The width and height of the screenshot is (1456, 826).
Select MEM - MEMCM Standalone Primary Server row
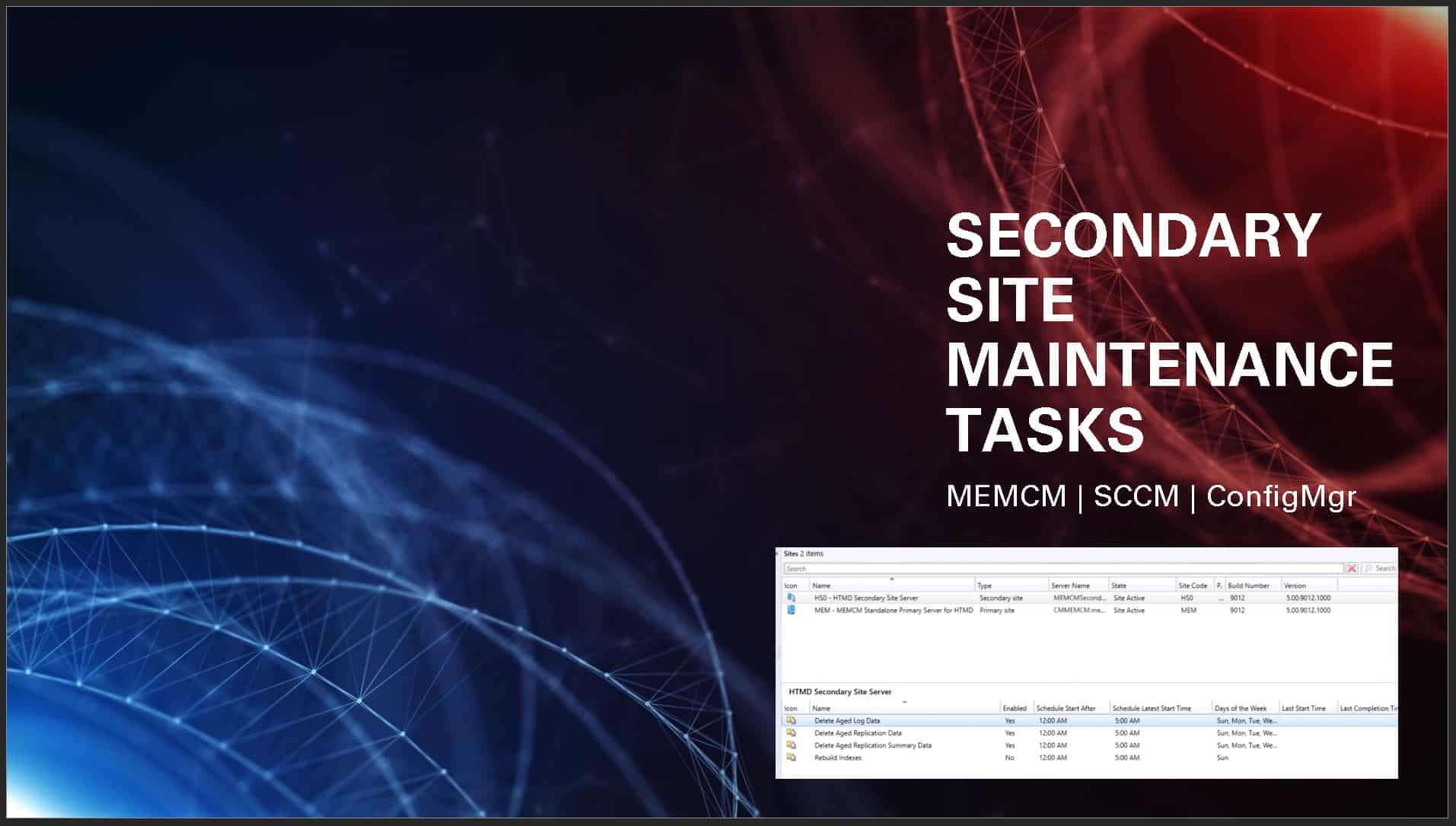pyautogui.click(x=1090, y=610)
